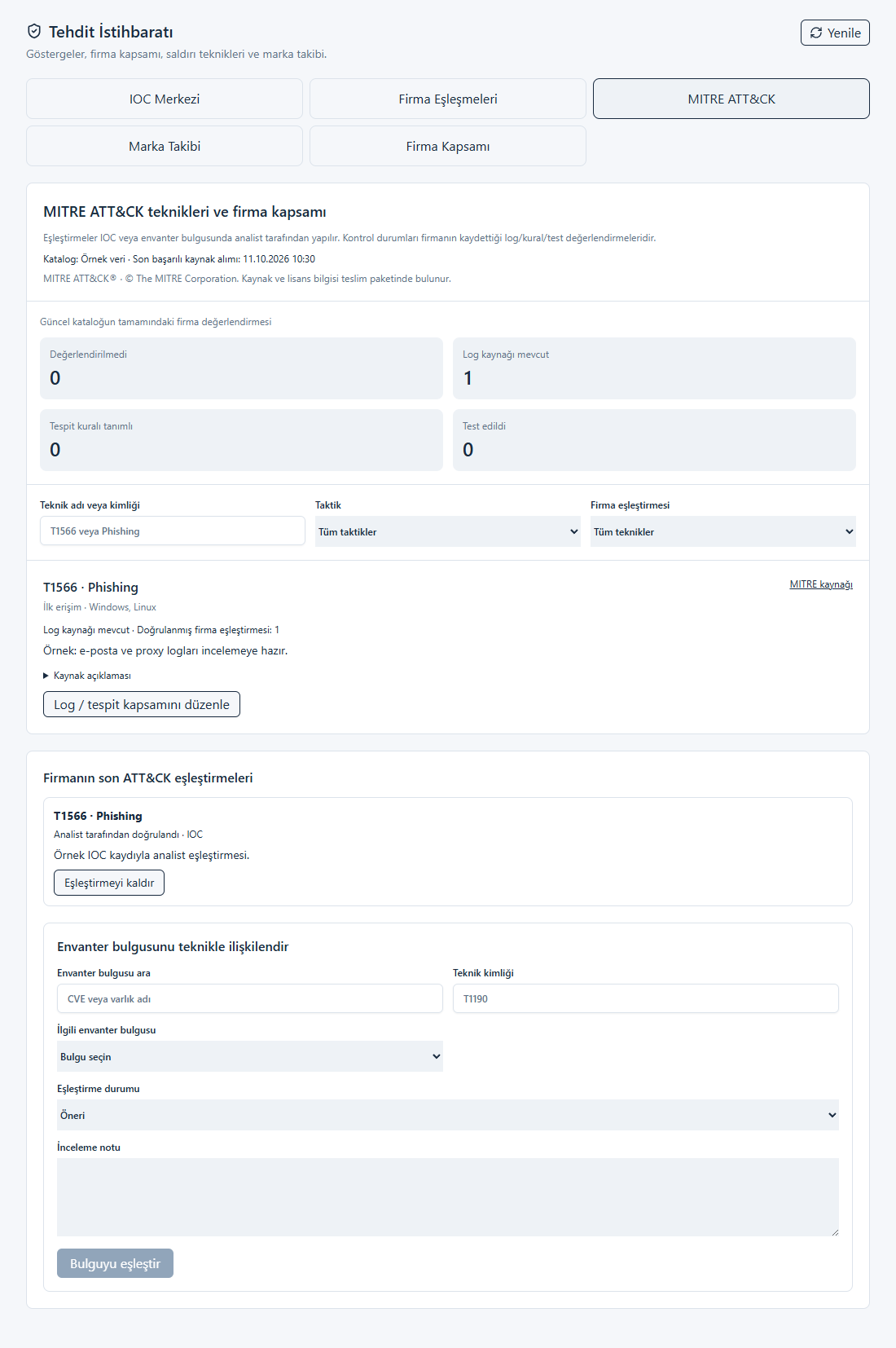Switch to the IOC Merkezi tab
This screenshot has width=896, height=1348.
165,99
